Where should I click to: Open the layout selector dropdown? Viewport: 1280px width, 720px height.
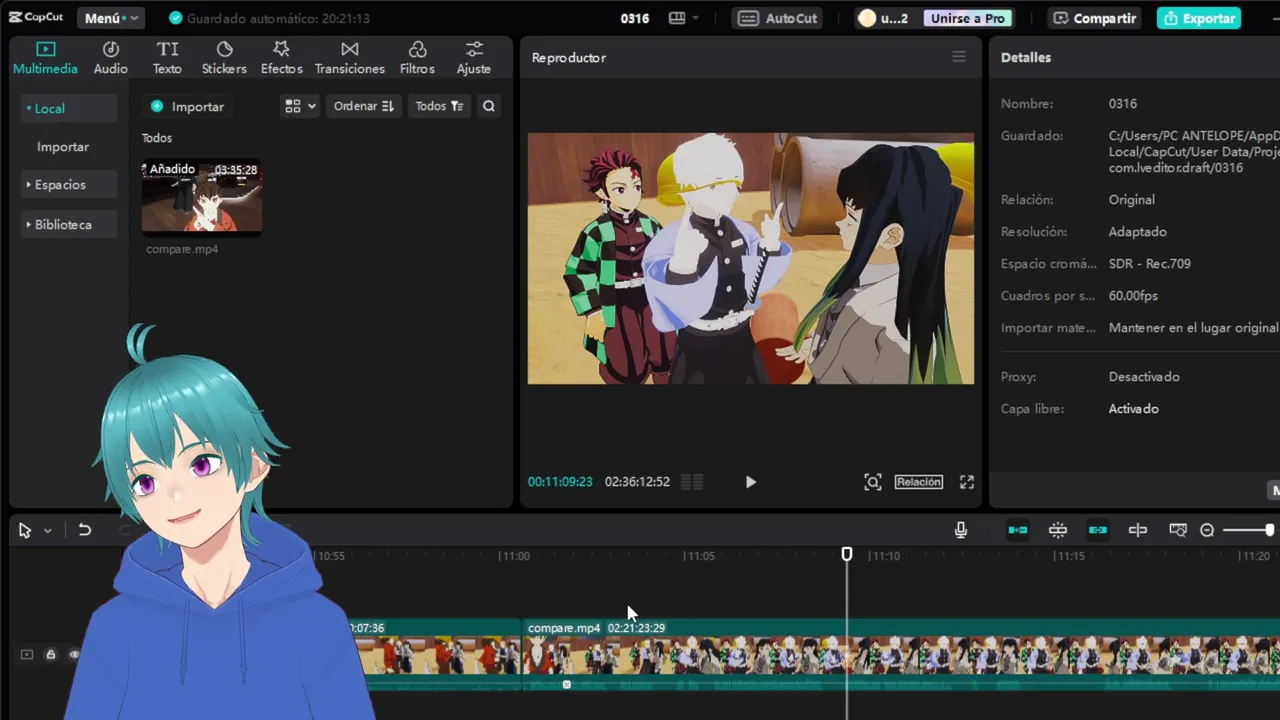[x=684, y=18]
